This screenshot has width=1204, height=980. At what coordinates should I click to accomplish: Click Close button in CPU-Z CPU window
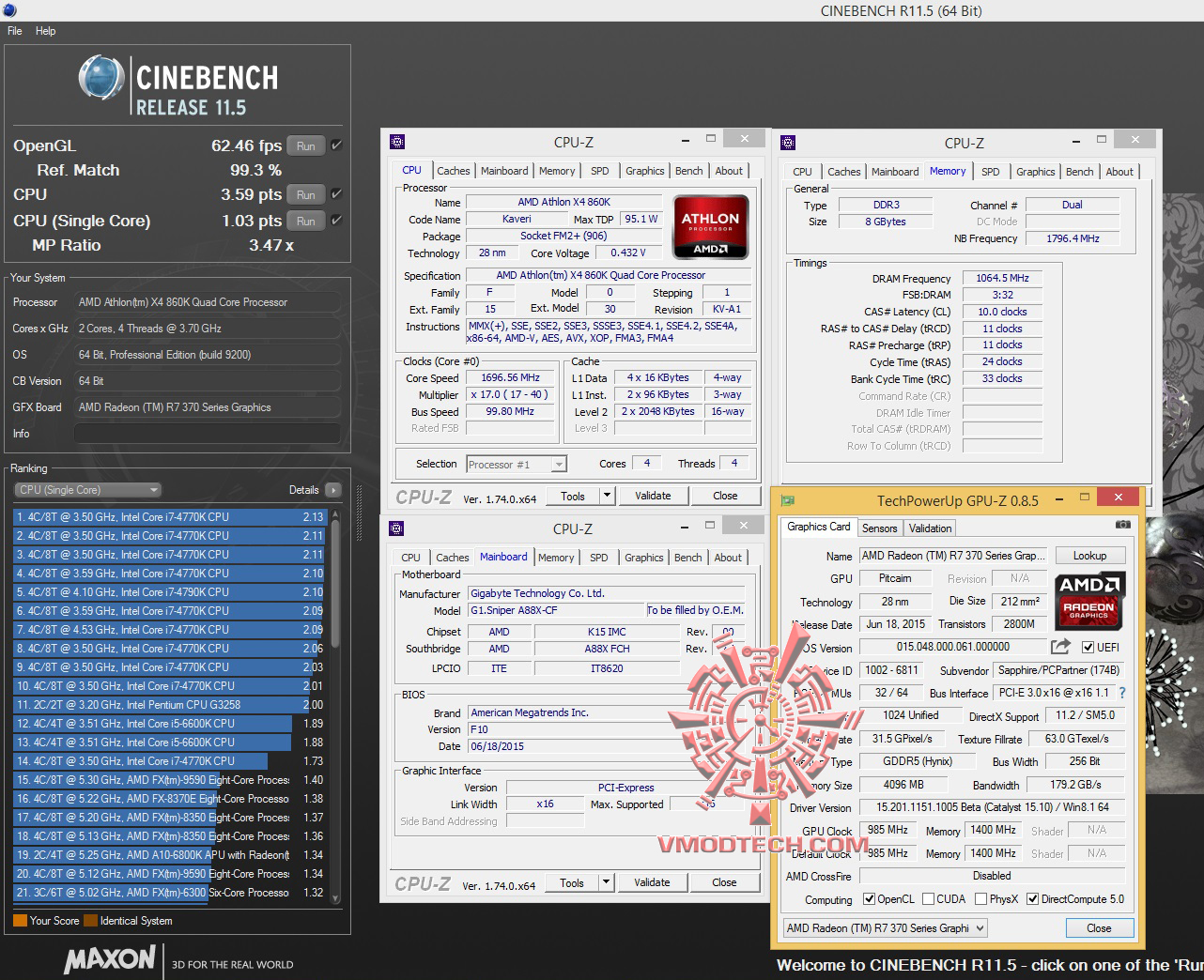click(x=725, y=496)
